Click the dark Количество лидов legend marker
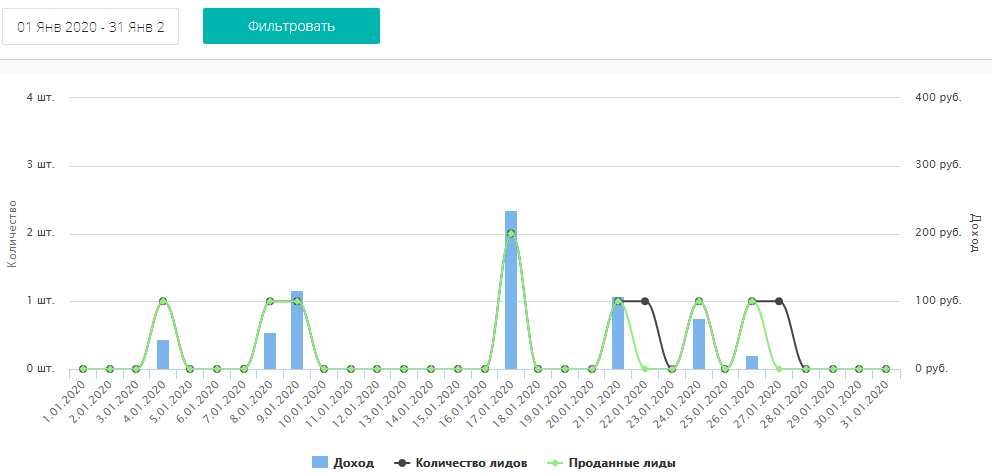This screenshot has width=992, height=474. [401, 463]
